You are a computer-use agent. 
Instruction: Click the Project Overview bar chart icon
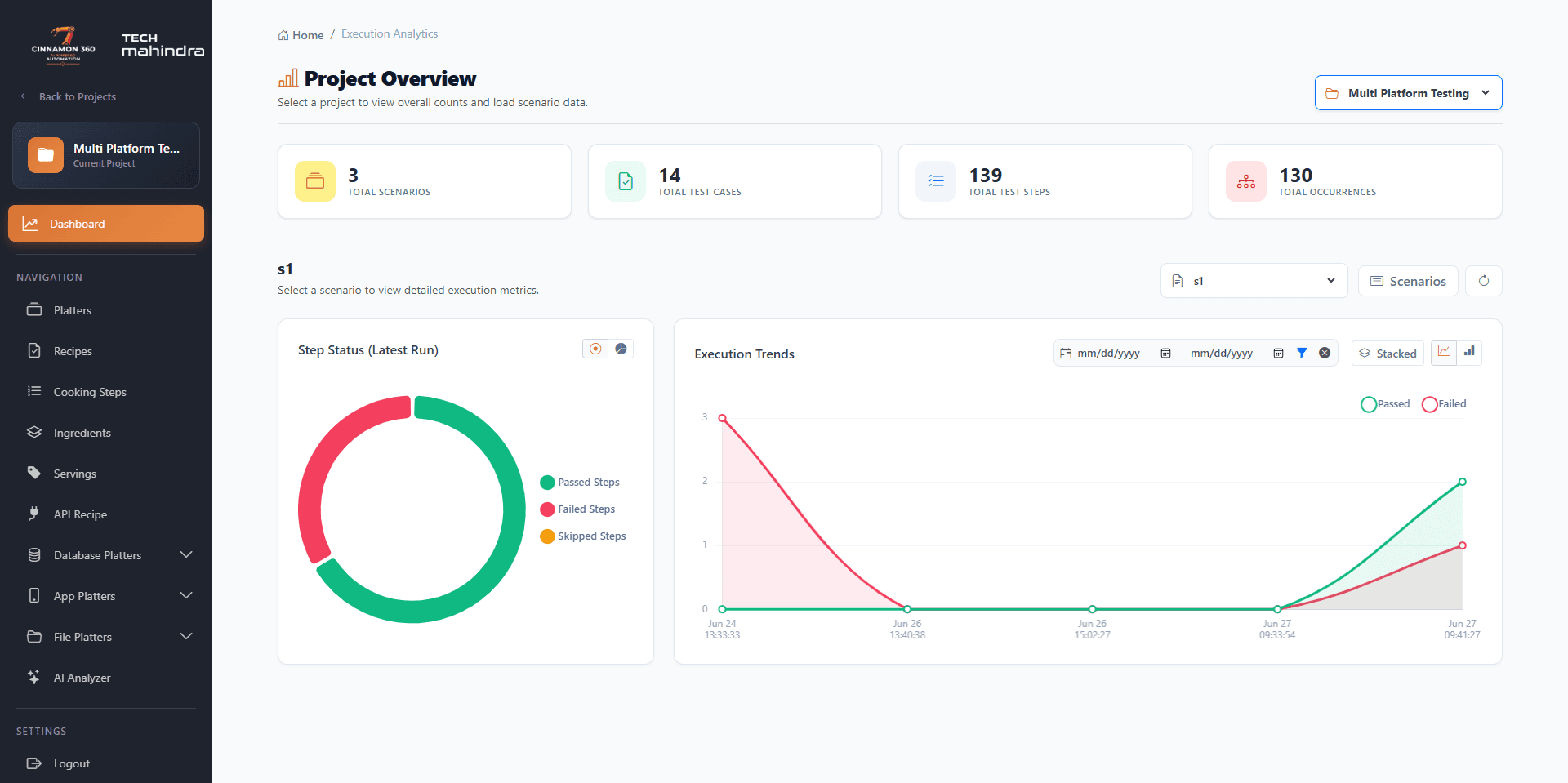288,78
